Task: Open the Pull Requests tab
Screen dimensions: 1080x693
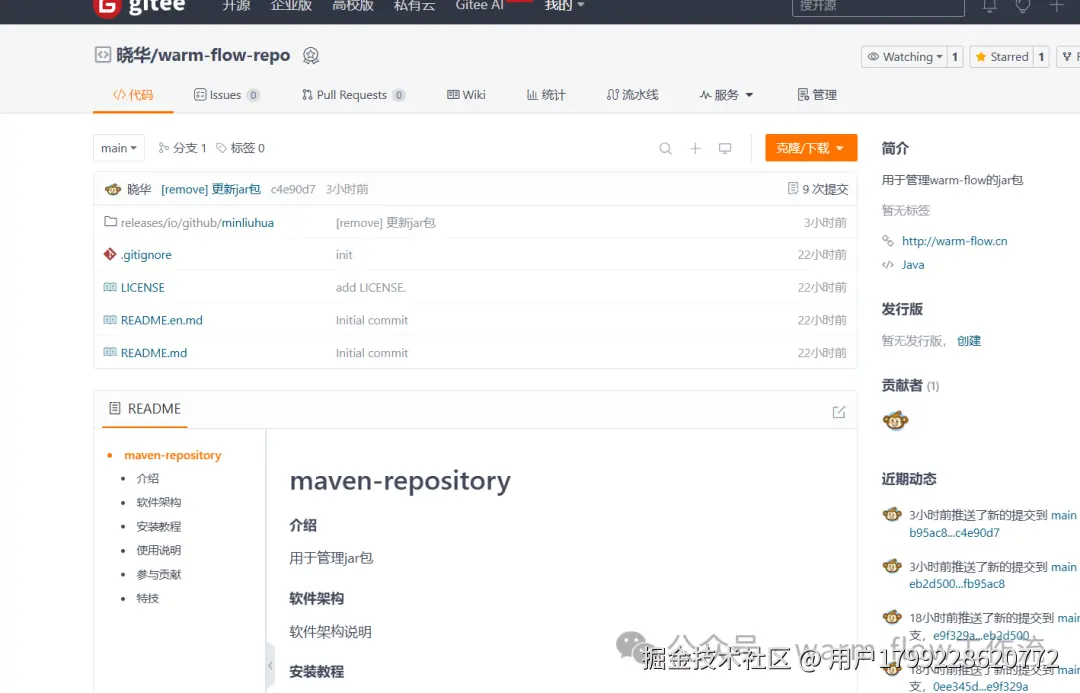Action: pos(353,95)
